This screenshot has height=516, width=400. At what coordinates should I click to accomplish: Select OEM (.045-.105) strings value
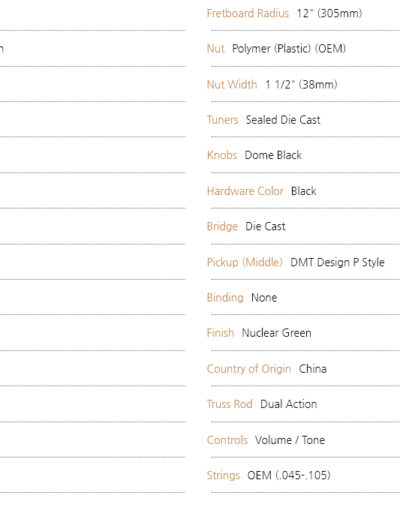pos(289,475)
